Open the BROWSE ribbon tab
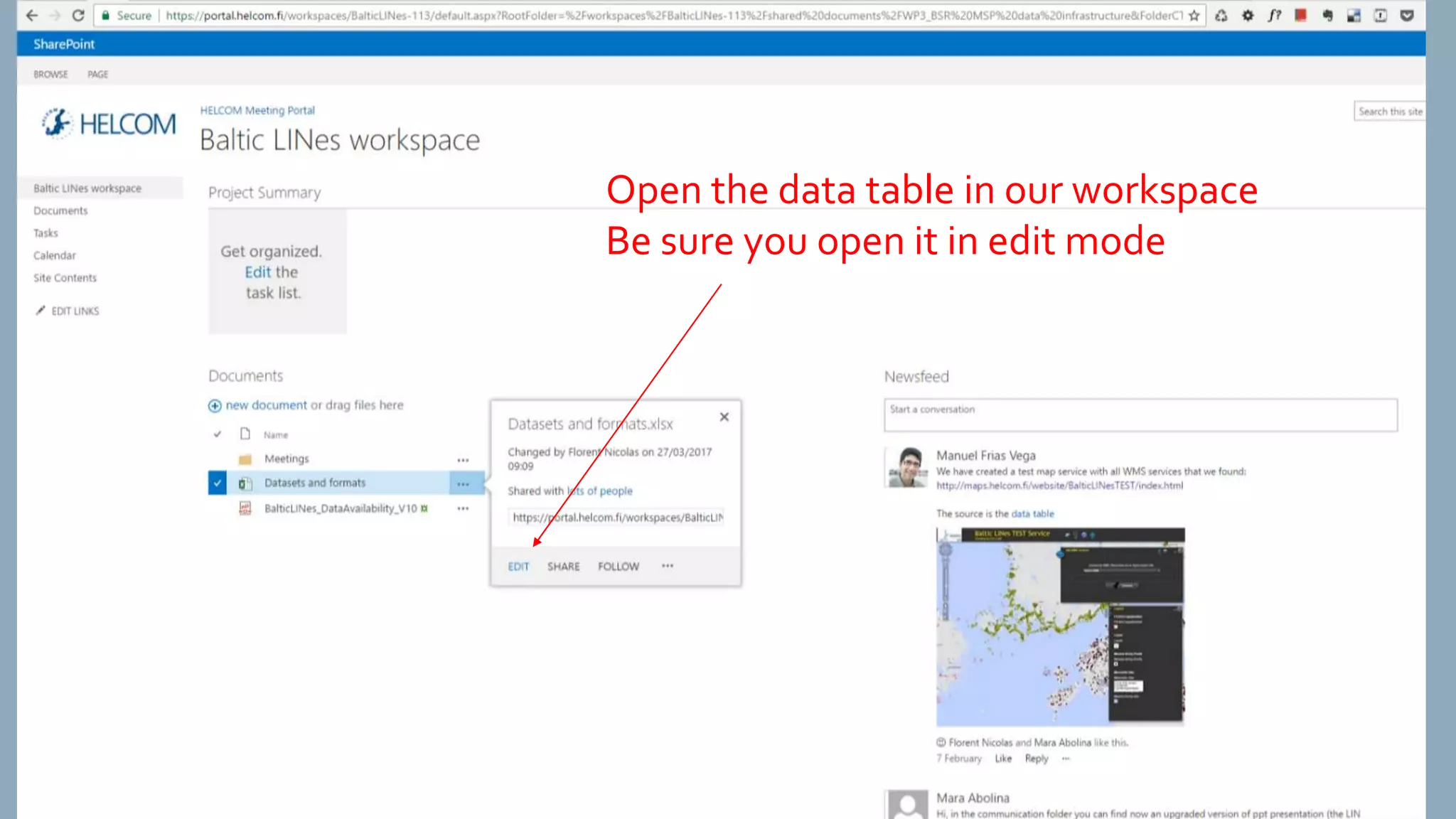 [50, 74]
